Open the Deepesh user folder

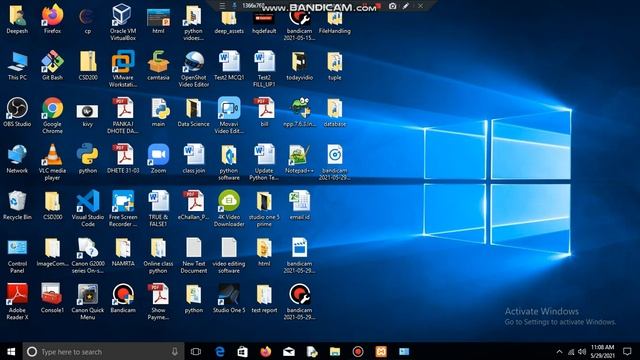pos(17,18)
